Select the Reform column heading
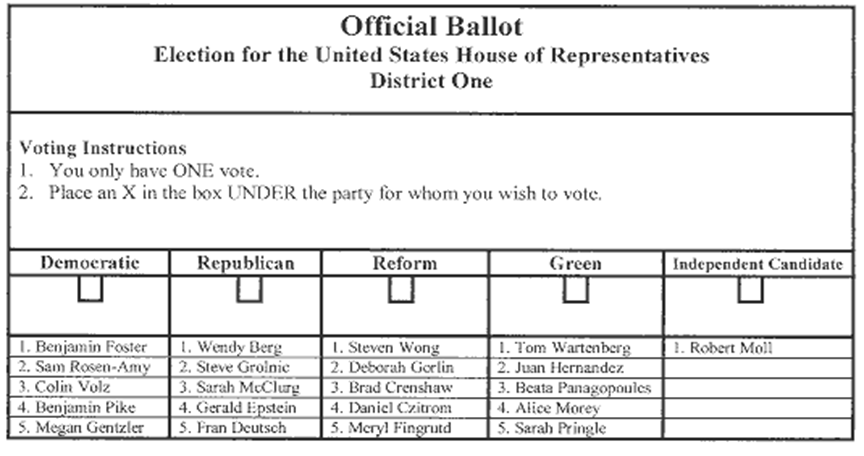 405,264
